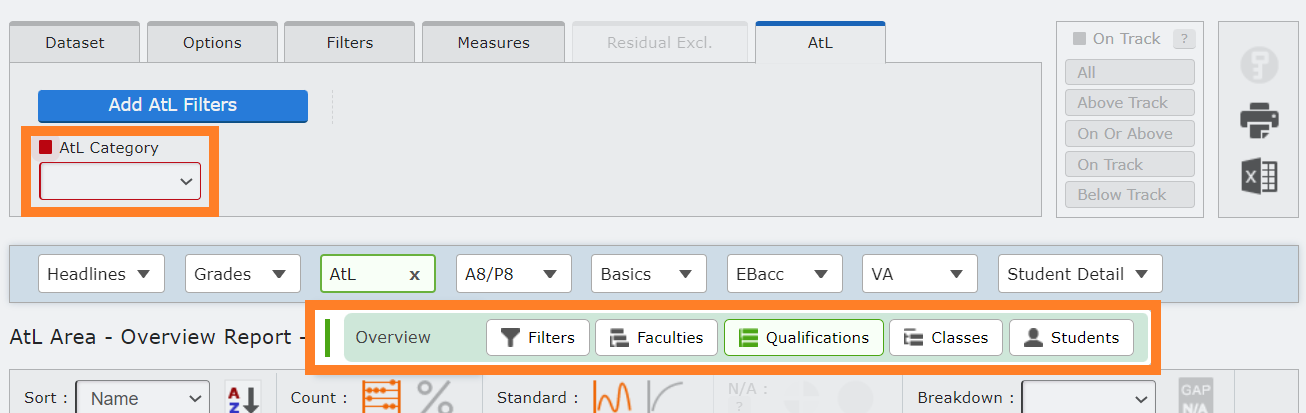Screen dimensions: 1306x413
Task: Switch count display to percentage icon
Action: tap(435, 397)
